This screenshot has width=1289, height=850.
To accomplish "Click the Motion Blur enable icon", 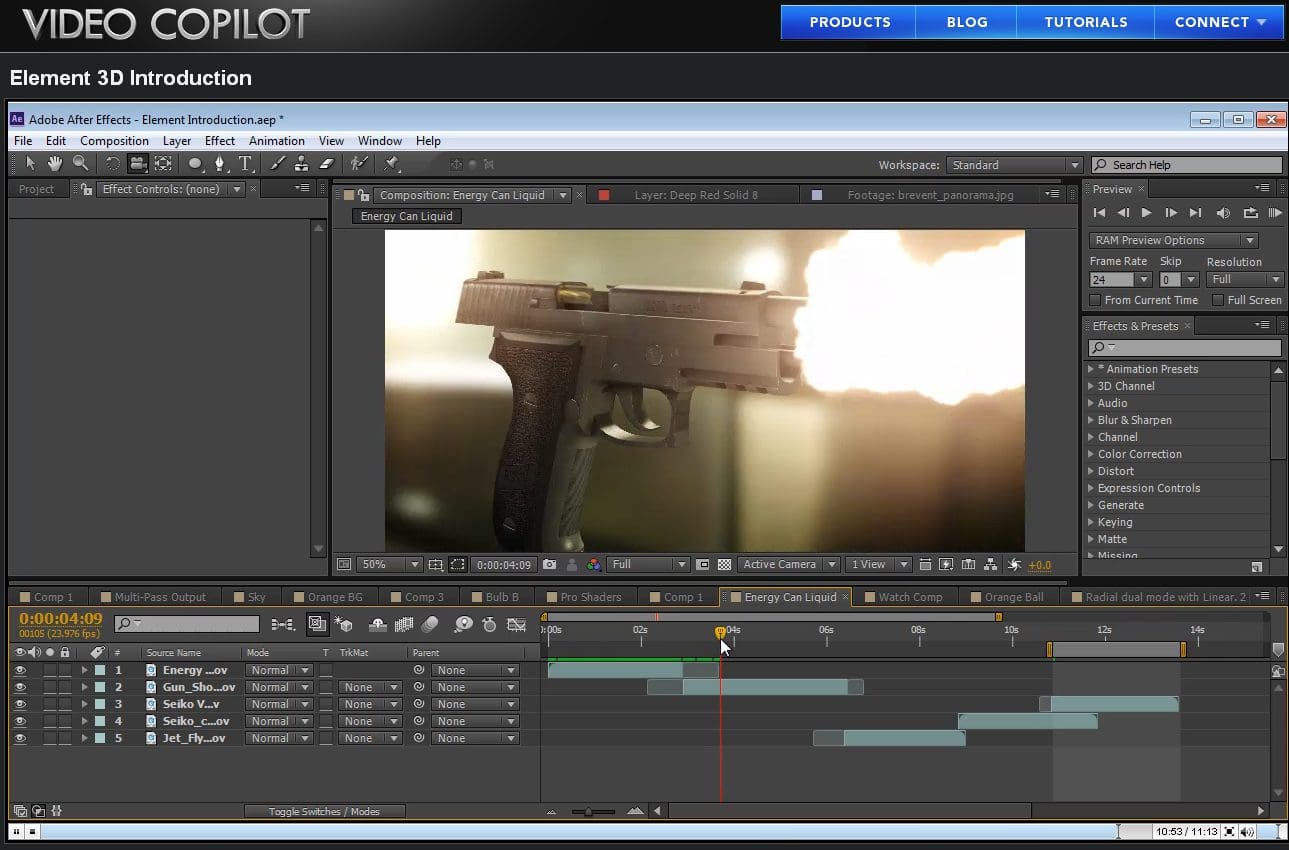I will click(430, 624).
